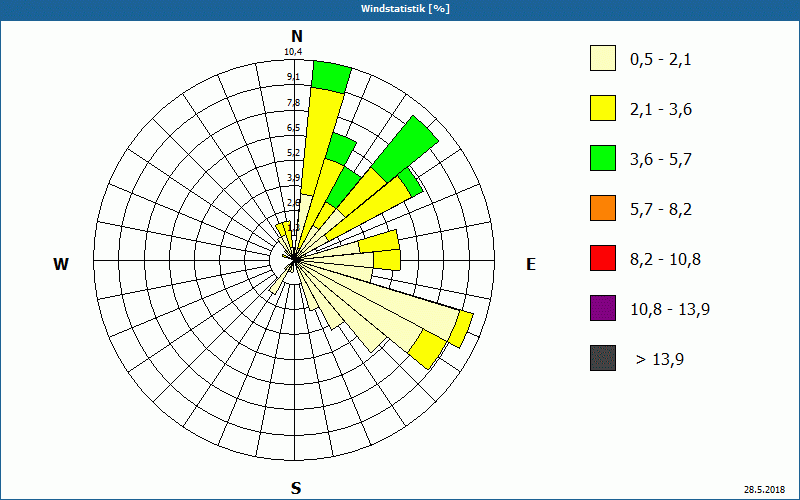The image size is (800, 500).
Task: Click the outermost green segment of the northernmost bar
Action: (x=331, y=77)
